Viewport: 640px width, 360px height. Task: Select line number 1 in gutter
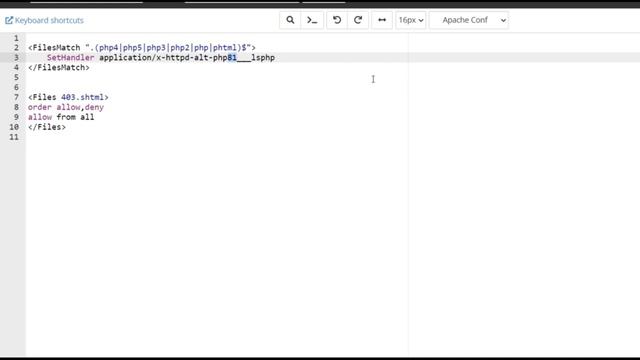pos(16,38)
